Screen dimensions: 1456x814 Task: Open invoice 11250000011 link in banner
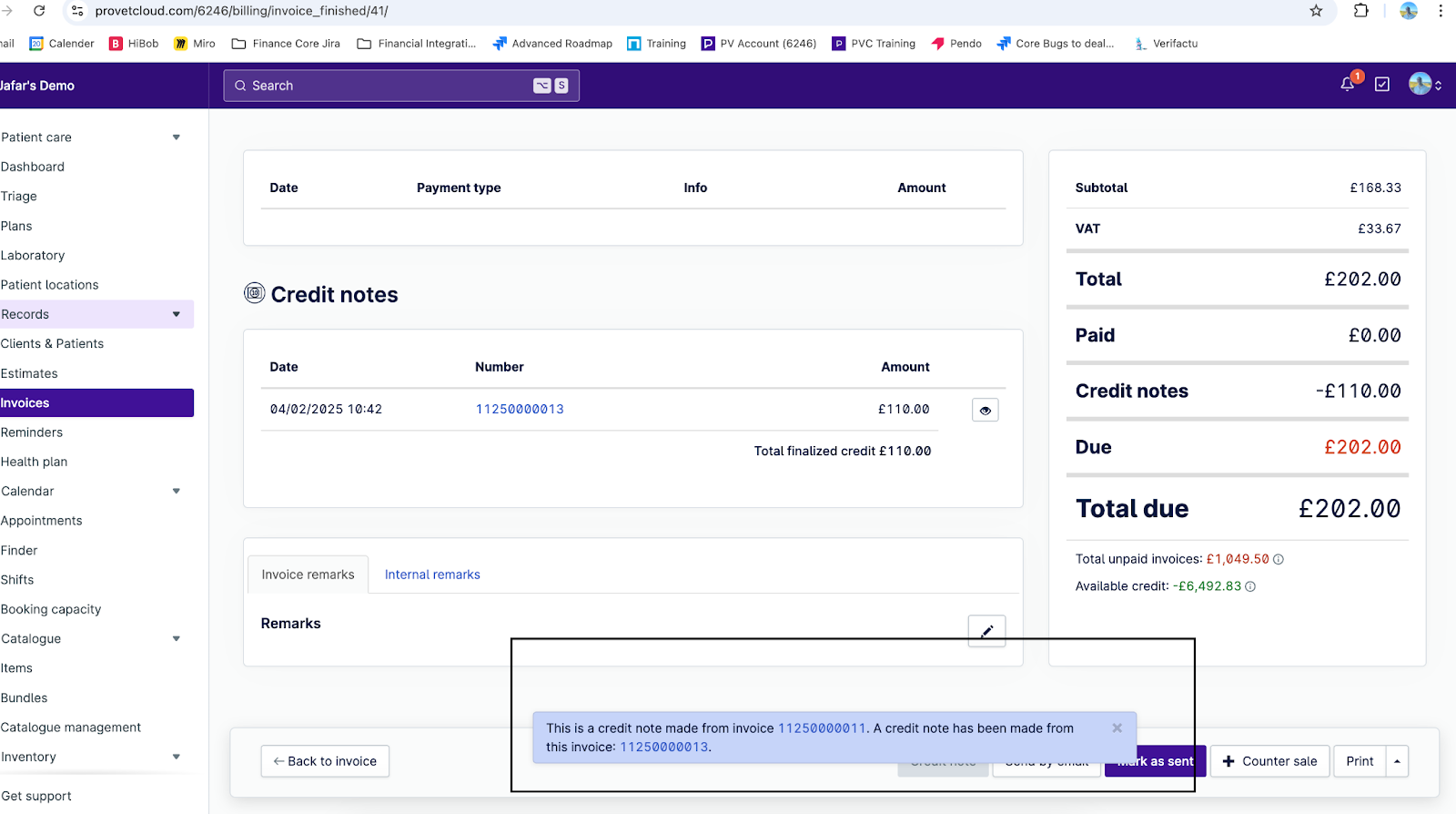tap(822, 728)
